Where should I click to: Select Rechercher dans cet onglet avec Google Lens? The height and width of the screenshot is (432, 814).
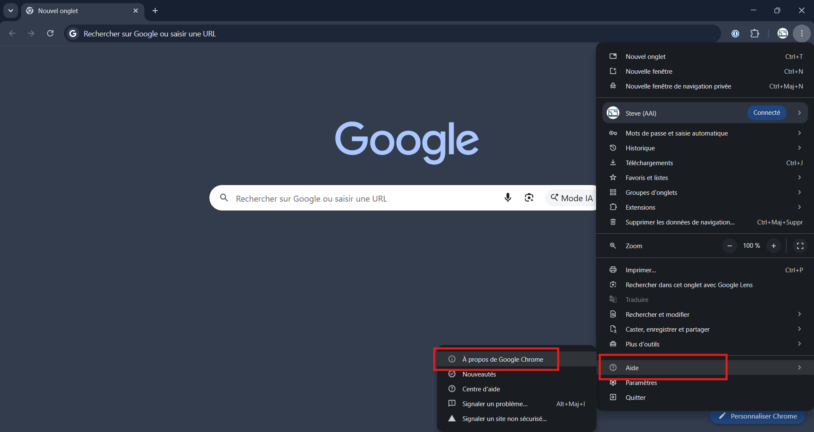(704, 285)
